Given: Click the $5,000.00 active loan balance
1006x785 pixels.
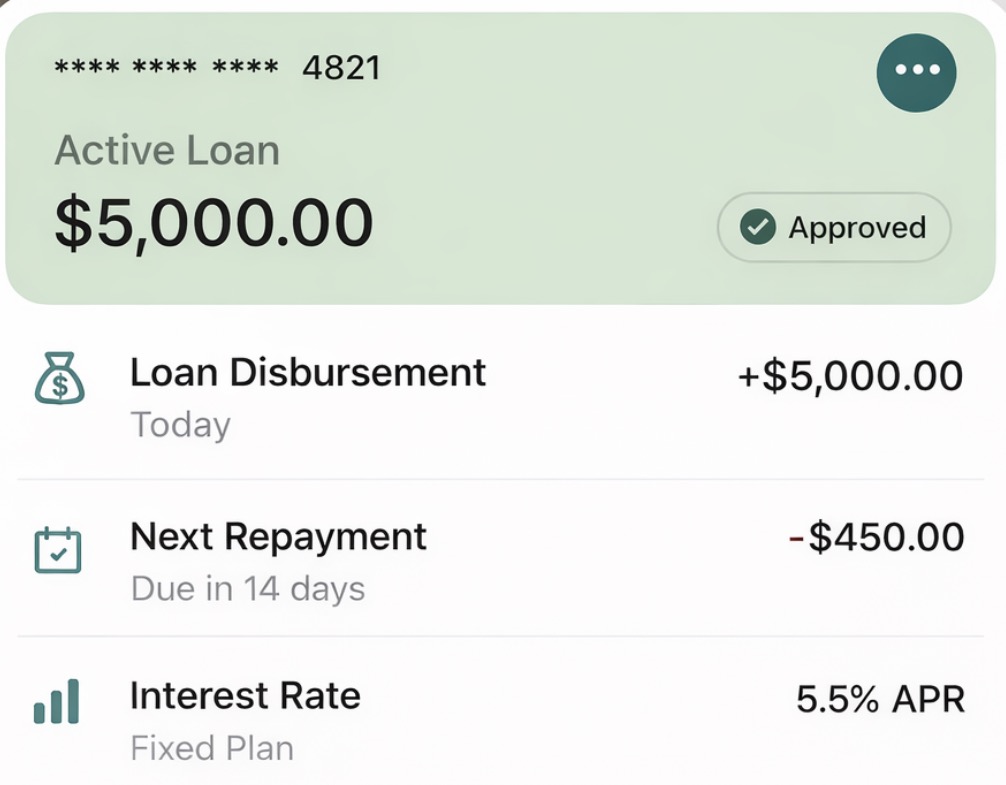Looking at the screenshot, I should tap(214, 223).
